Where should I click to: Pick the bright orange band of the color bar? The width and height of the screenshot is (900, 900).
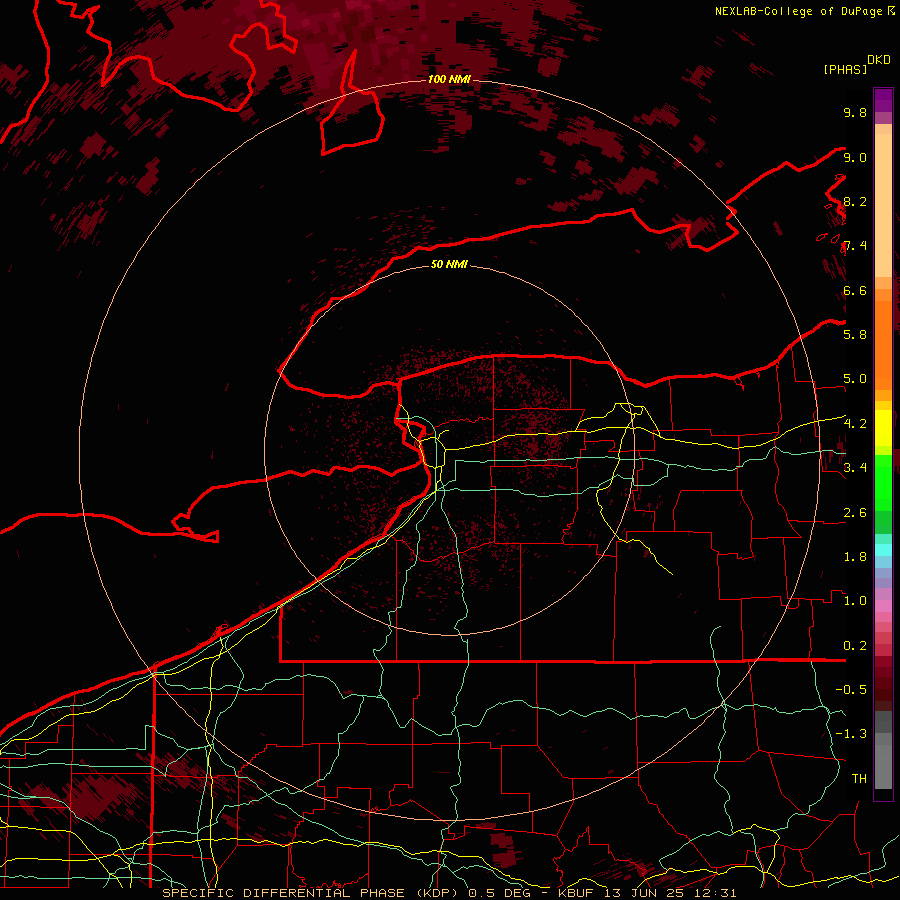tap(883, 344)
